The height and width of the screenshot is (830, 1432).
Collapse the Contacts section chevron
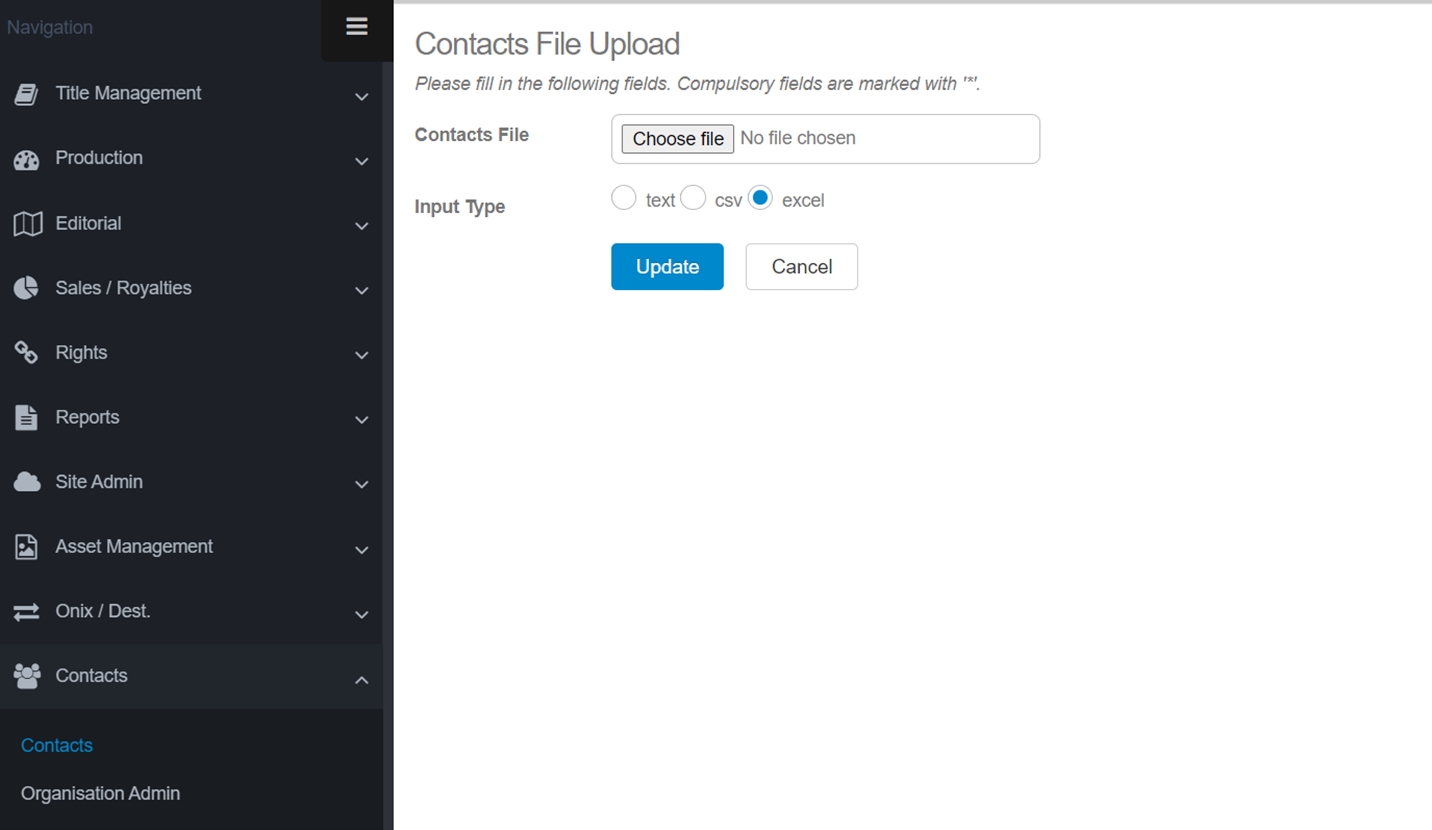(362, 680)
